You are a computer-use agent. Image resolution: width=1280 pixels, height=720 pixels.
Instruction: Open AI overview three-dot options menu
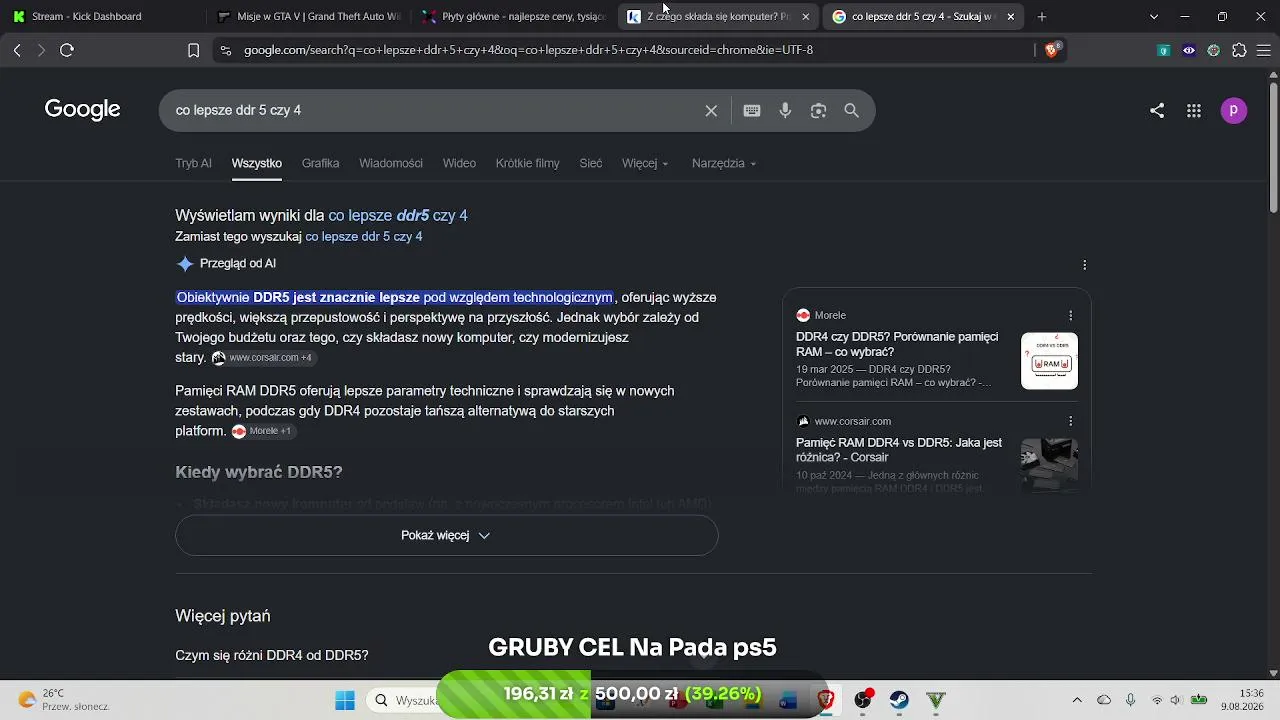[x=1085, y=265]
